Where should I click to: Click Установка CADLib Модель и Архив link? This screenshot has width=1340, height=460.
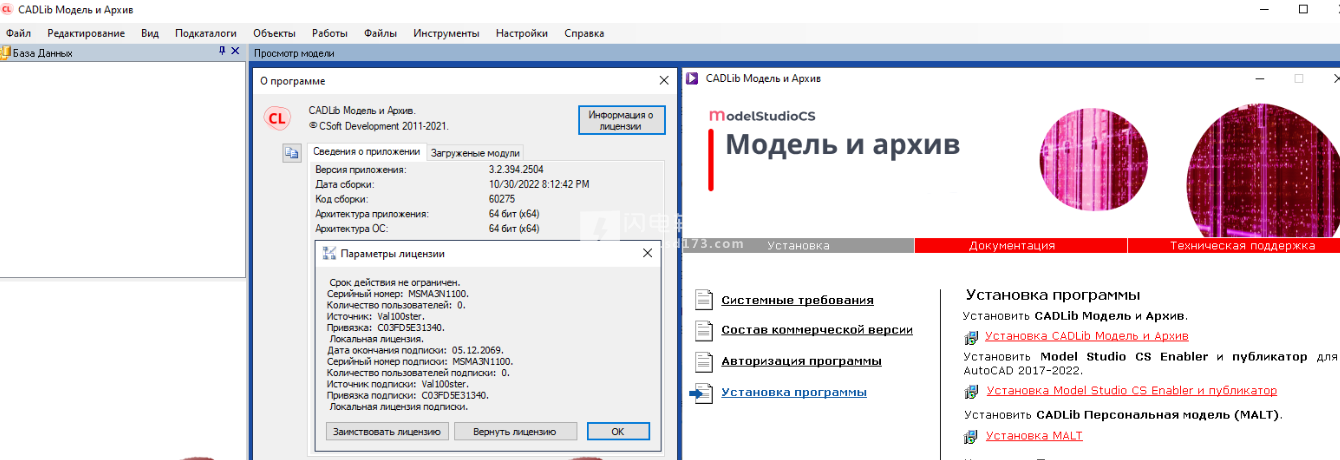coord(1087,336)
